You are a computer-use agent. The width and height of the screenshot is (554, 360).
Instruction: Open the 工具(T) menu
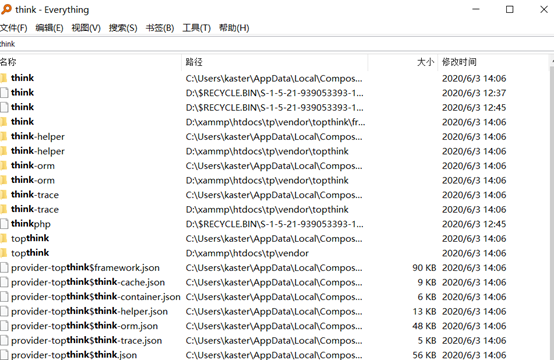[x=196, y=28]
